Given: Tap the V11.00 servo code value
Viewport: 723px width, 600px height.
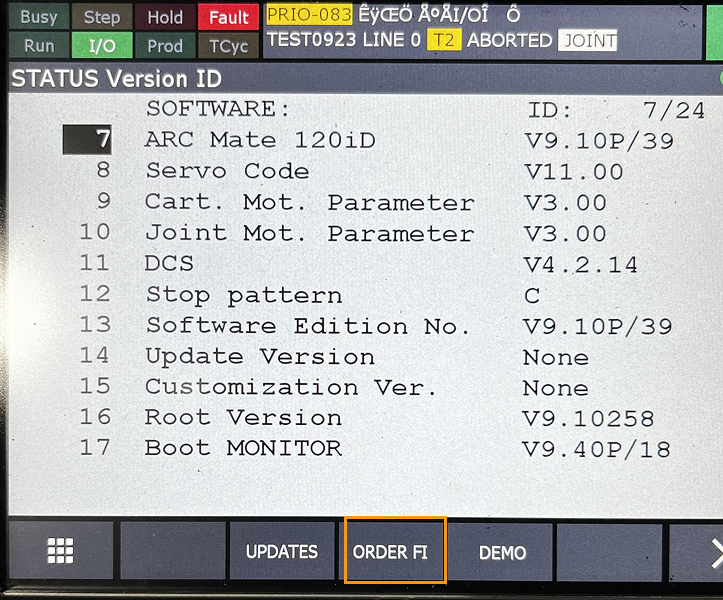Looking at the screenshot, I should [x=574, y=172].
